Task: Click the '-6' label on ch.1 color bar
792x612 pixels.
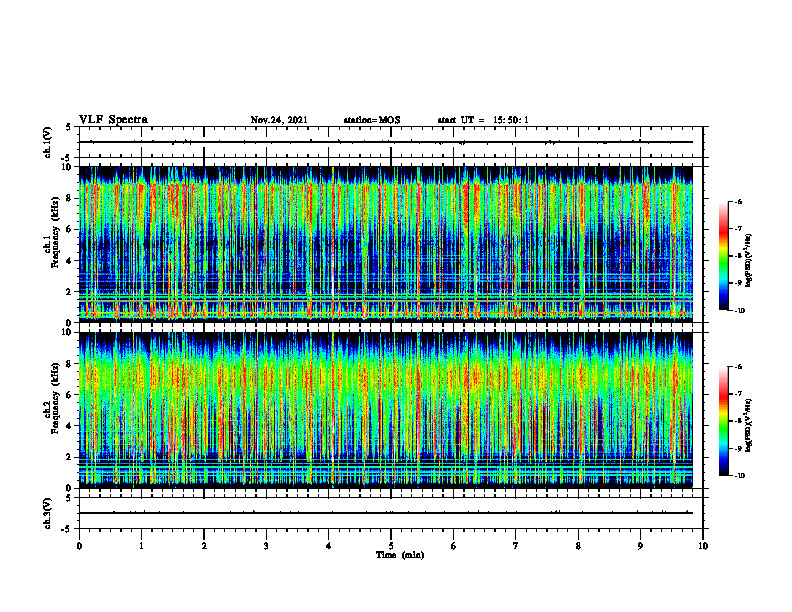Action: pos(737,202)
